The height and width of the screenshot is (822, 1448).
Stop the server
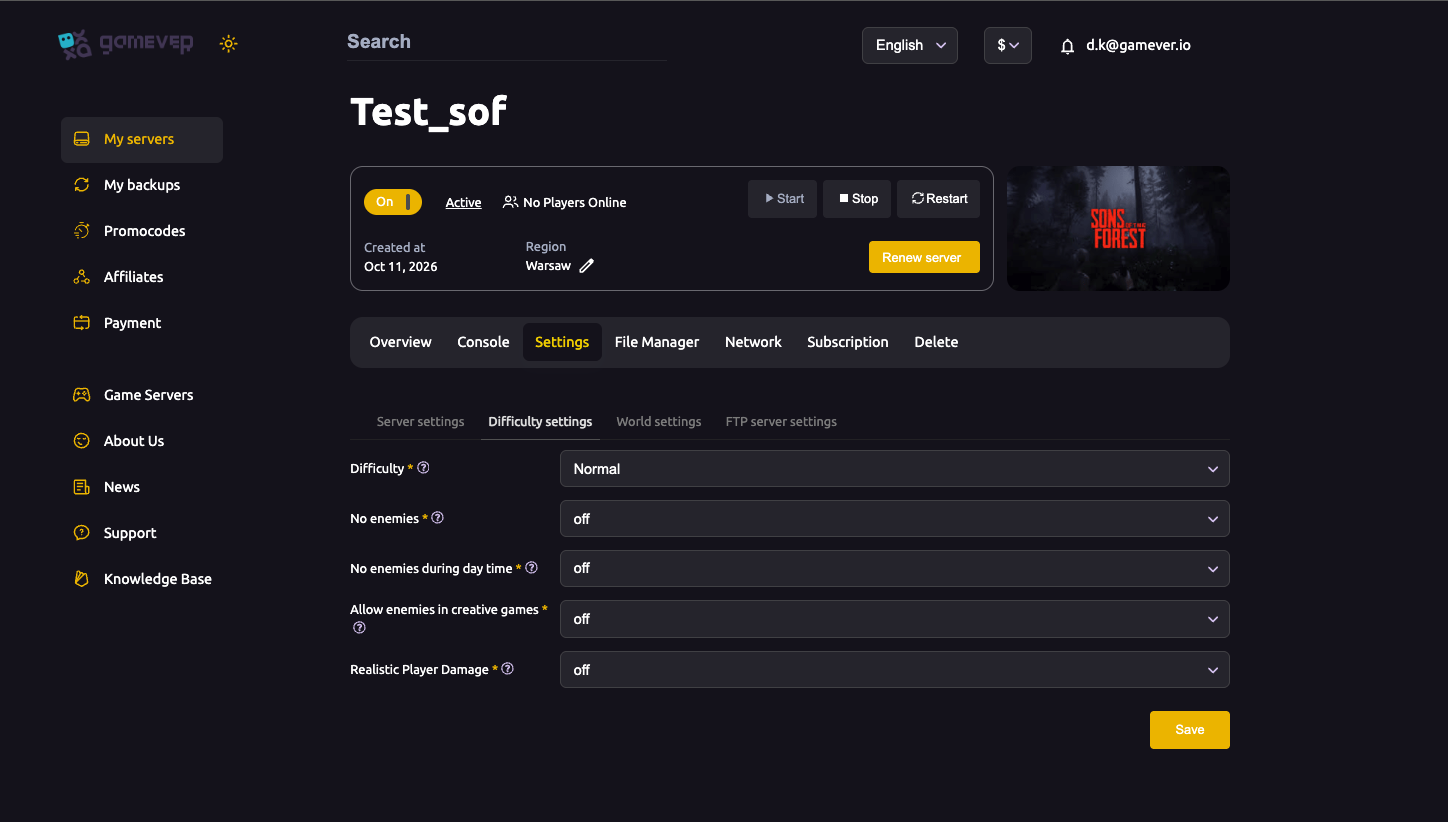coord(857,199)
